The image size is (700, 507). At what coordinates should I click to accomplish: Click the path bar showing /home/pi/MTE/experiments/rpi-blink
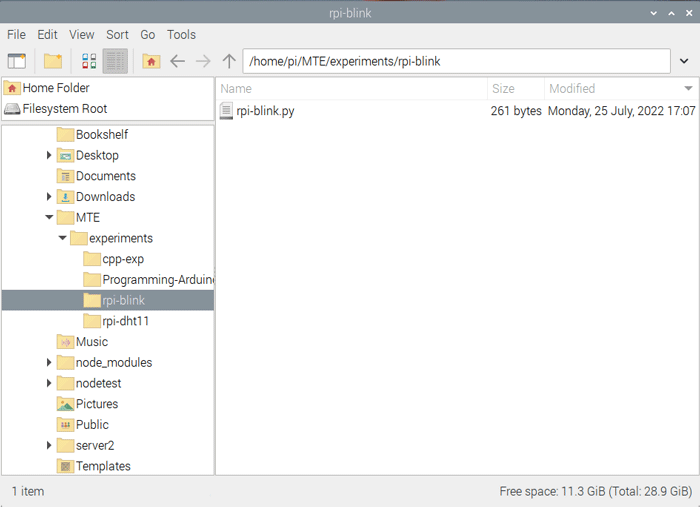(456, 61)
